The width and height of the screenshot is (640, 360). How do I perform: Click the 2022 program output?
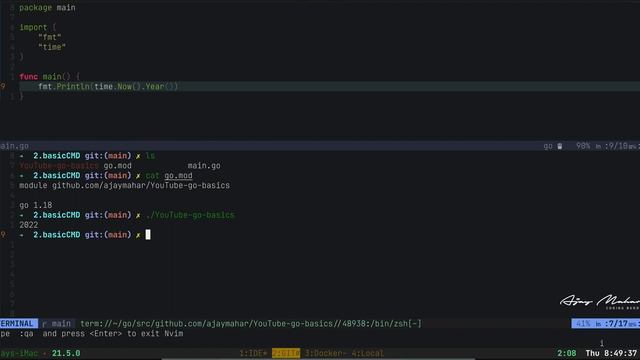click(x=29, y=225)
